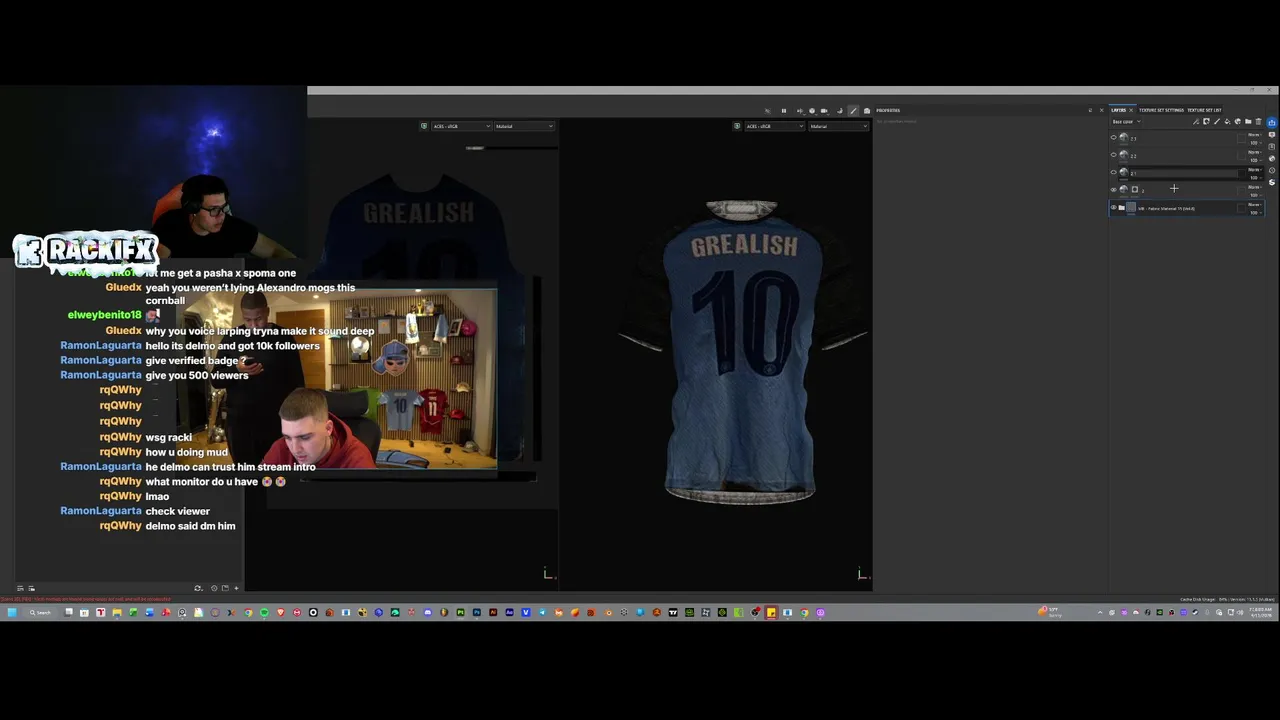
Task: Open the smart material icon in Layers toolbar
Action: point(1238,122)
